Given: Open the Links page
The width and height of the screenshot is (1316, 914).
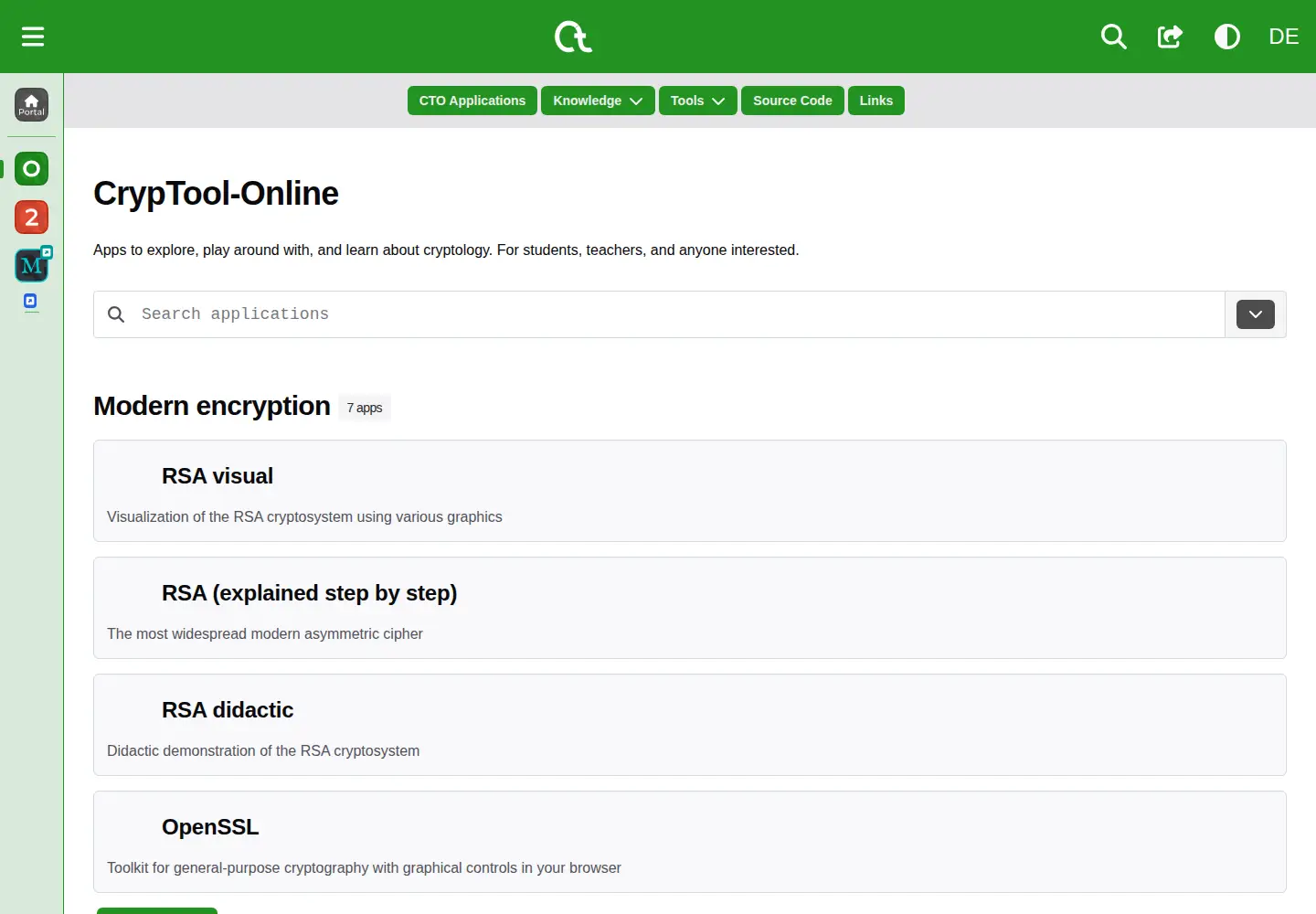Looking at the screenshot, I should pyautogui.click(x=876, y=101).
